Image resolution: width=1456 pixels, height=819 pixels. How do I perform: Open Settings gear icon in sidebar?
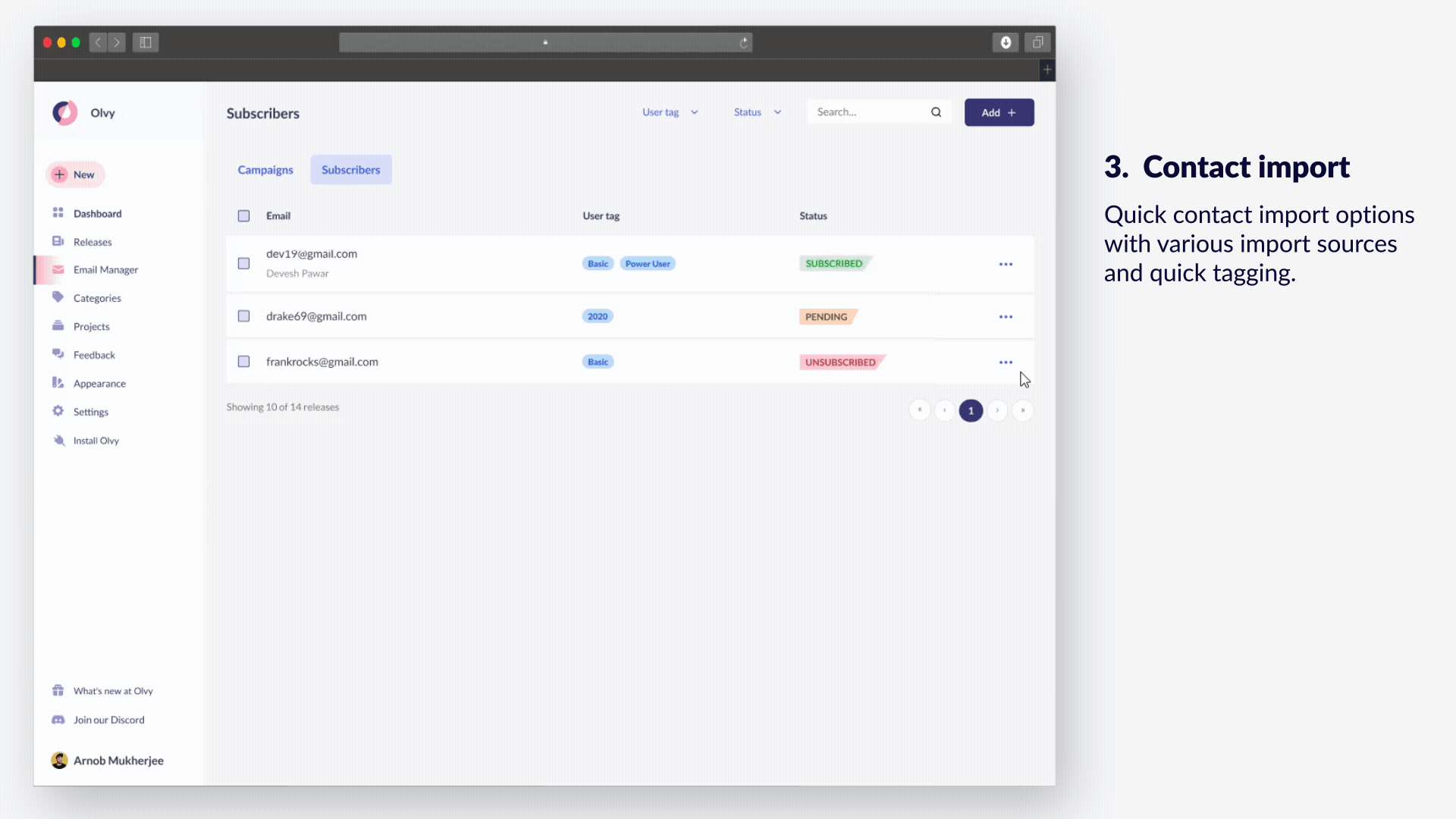click(x=58, y=411)
